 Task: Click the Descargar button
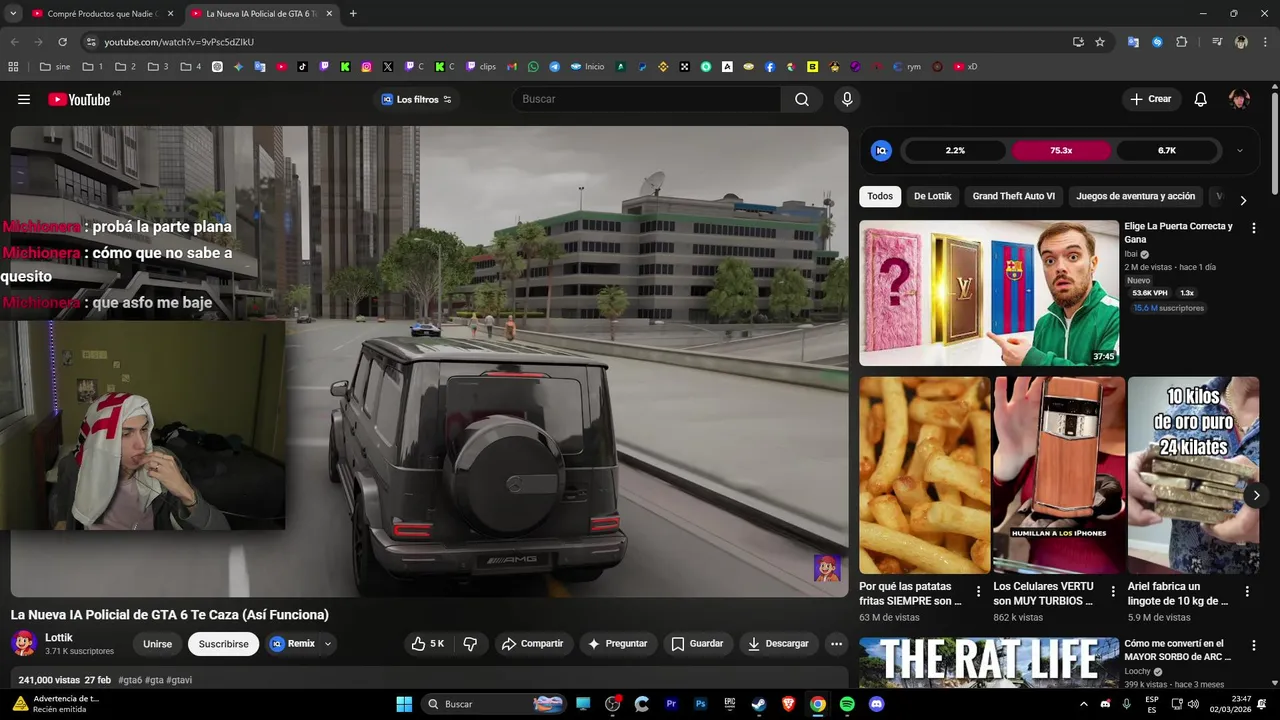[778, 644]
